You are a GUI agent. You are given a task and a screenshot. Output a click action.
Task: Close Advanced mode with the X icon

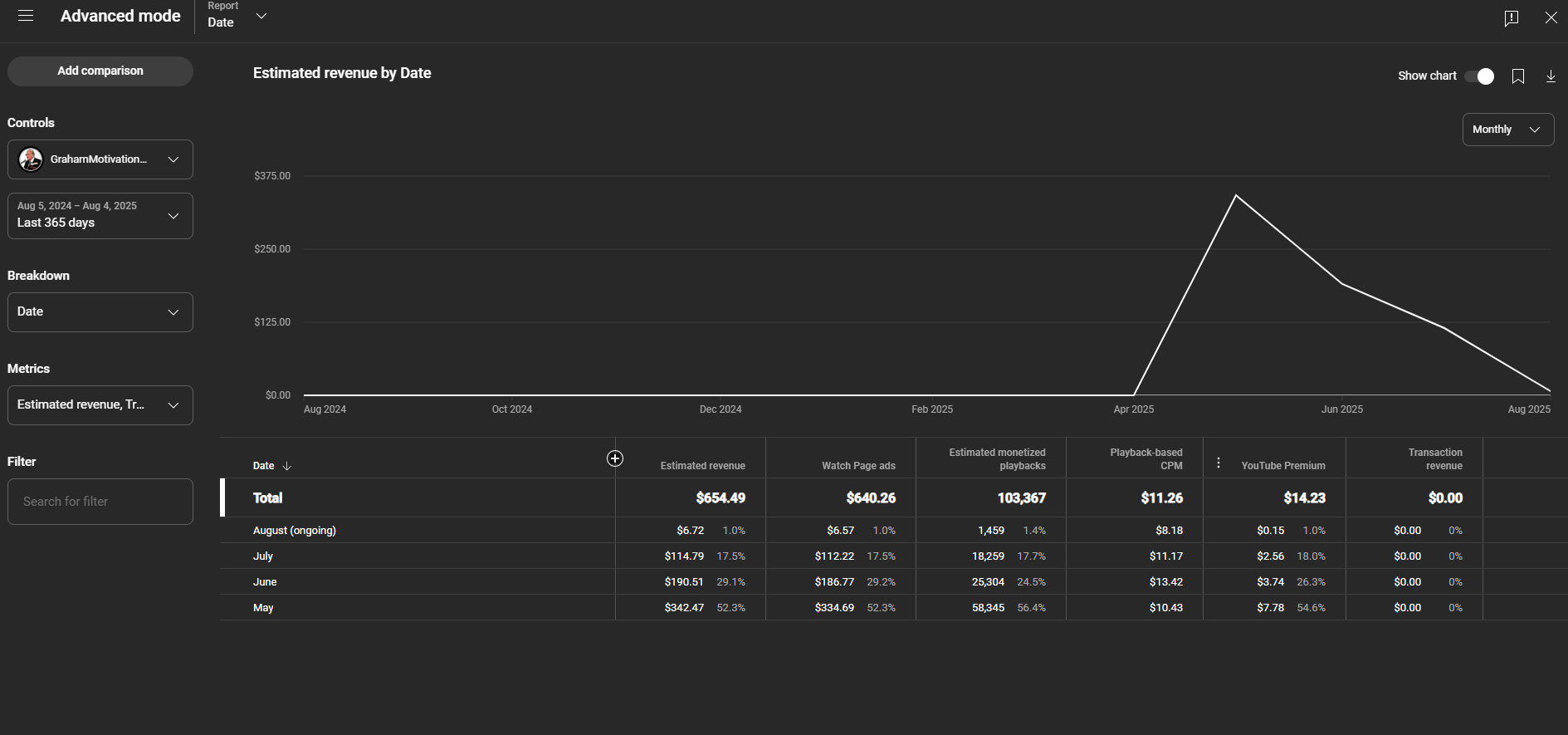1551,17
